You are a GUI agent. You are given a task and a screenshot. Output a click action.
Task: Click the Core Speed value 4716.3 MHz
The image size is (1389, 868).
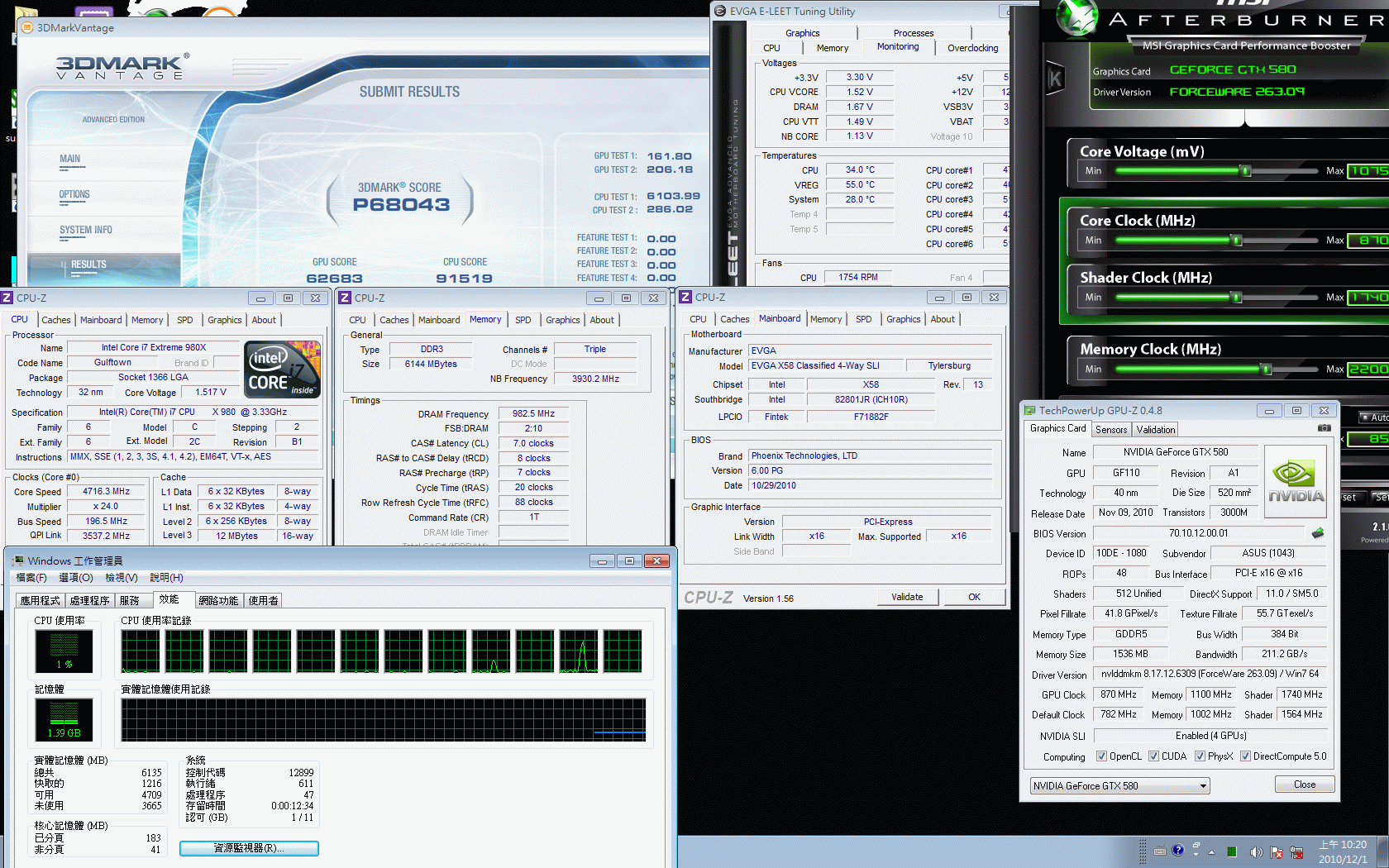pyautogui.click(x=107, y=491)
